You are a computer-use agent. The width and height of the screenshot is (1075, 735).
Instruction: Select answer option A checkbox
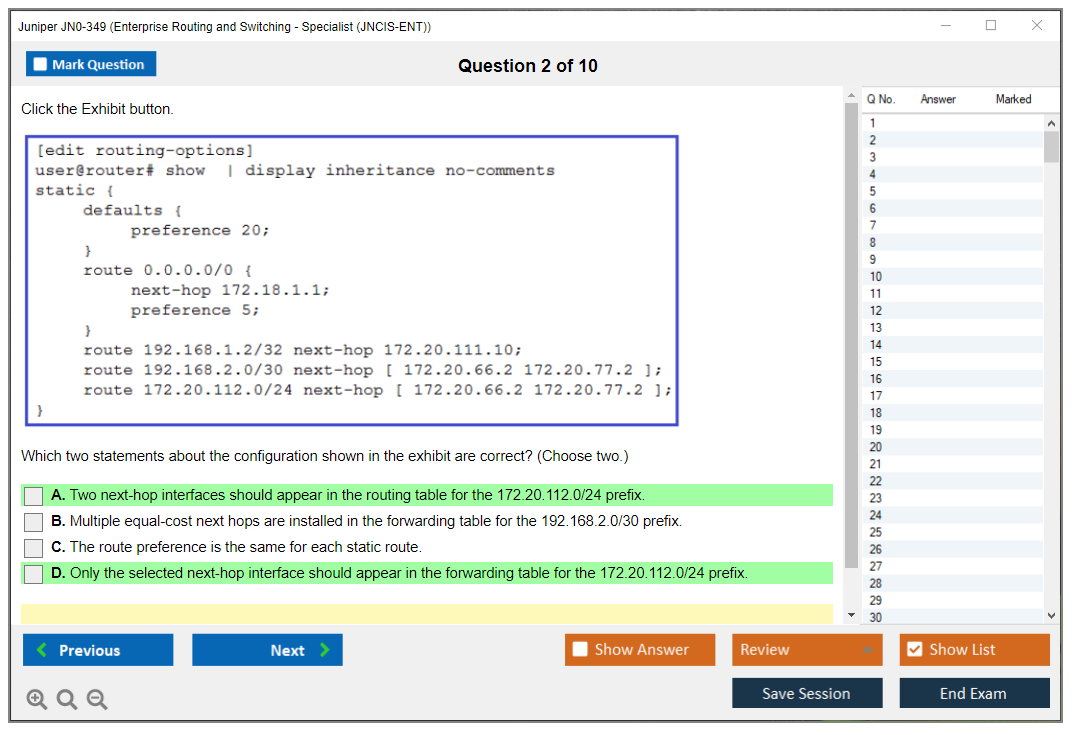34,496
